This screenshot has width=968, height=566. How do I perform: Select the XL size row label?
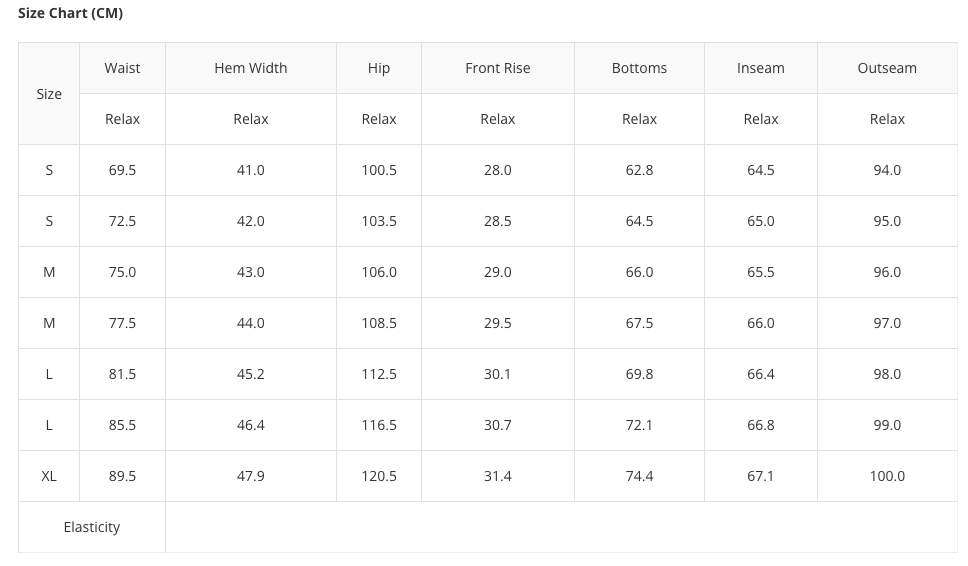pyautogui.click(x=49, y=476)
